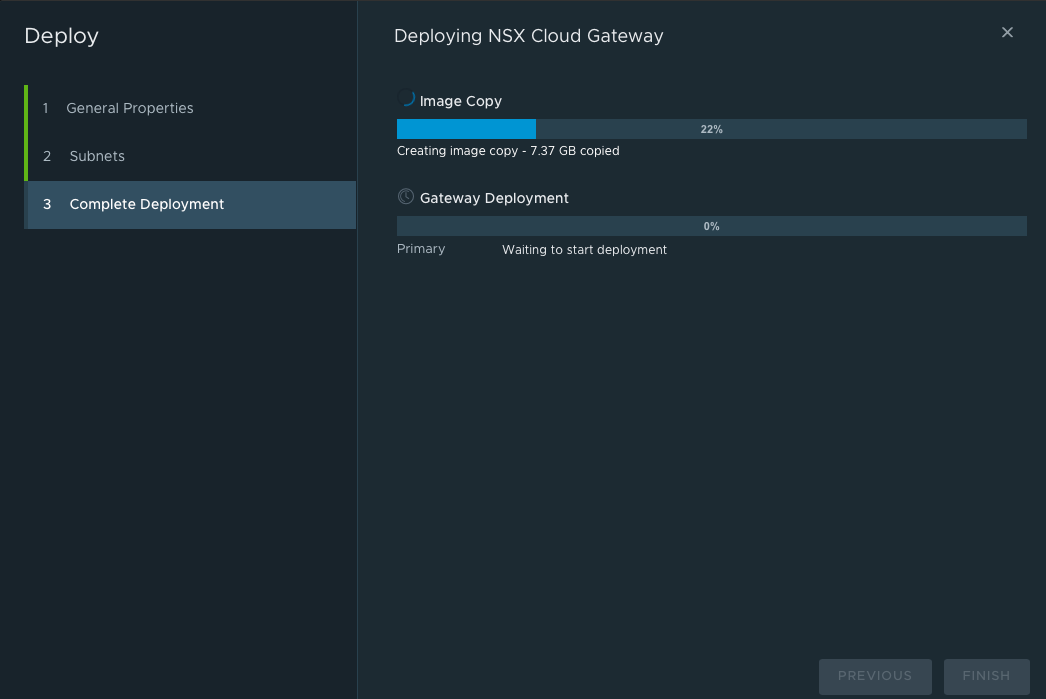Click the Deploying NSX Cloud Gateway title

click(x=528, y=36)
